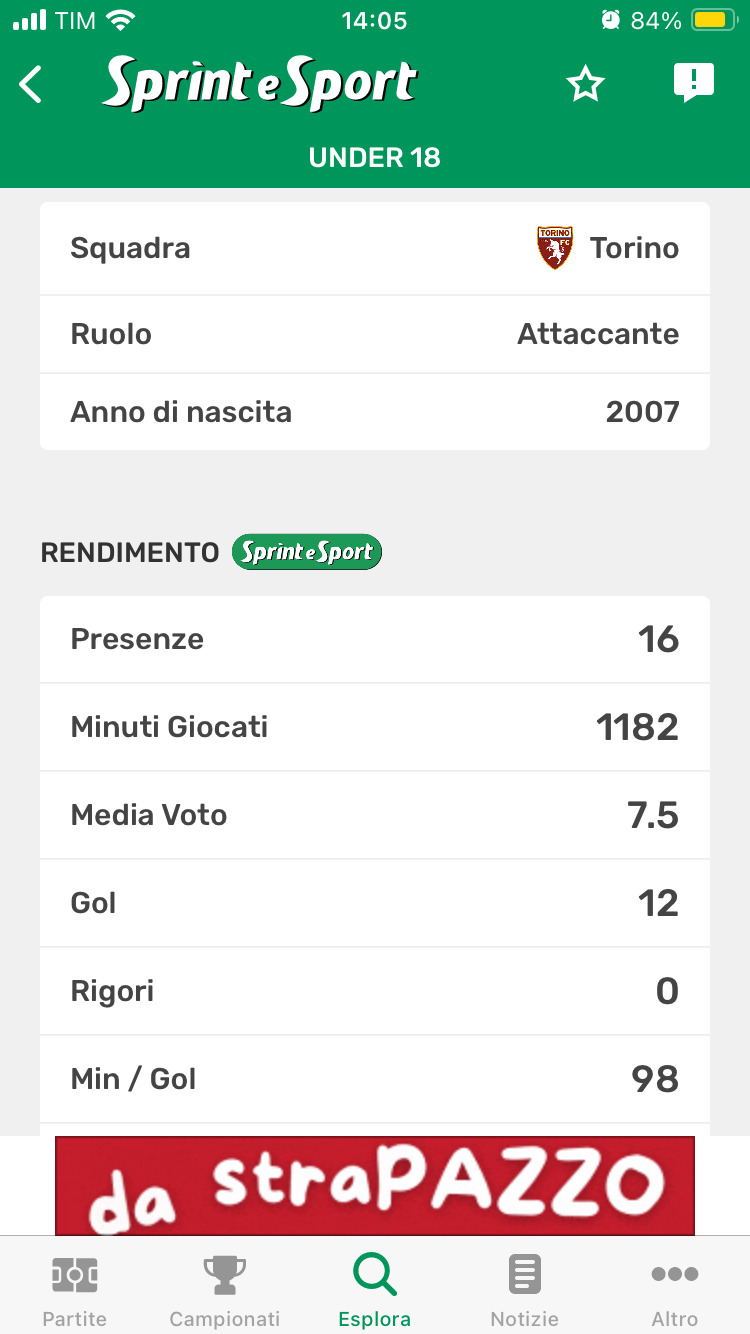
Task: Select the Media Voto row
Action: click(375, 815)
